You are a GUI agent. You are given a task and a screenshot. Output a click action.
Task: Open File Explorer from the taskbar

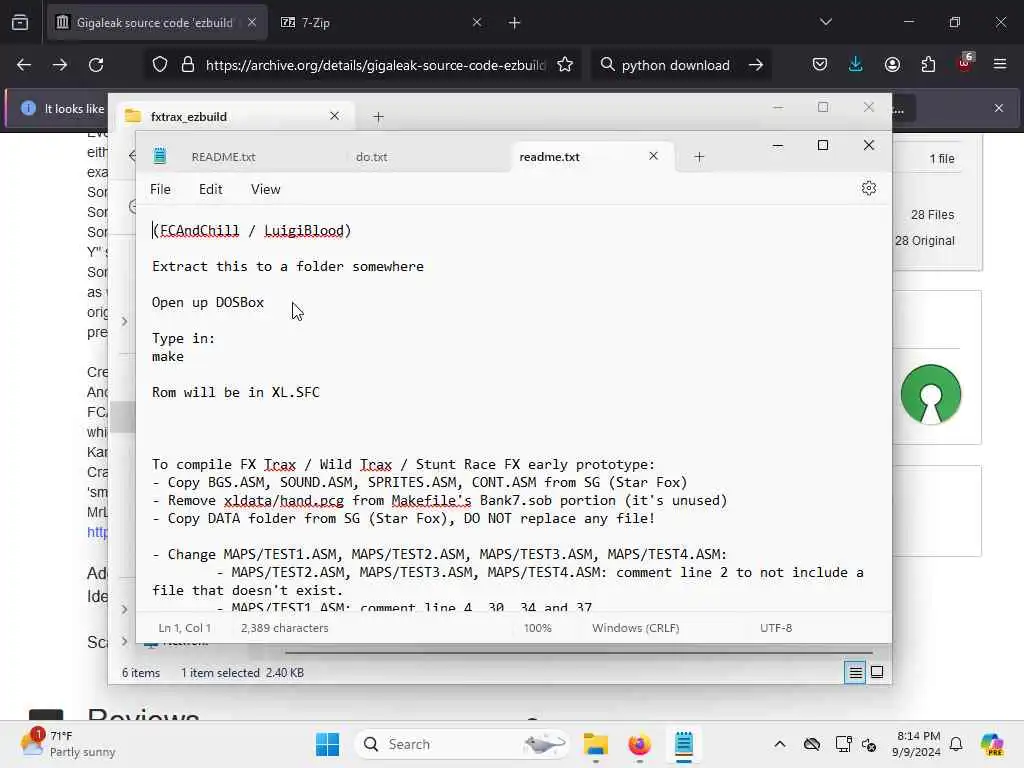pos(596,744)
